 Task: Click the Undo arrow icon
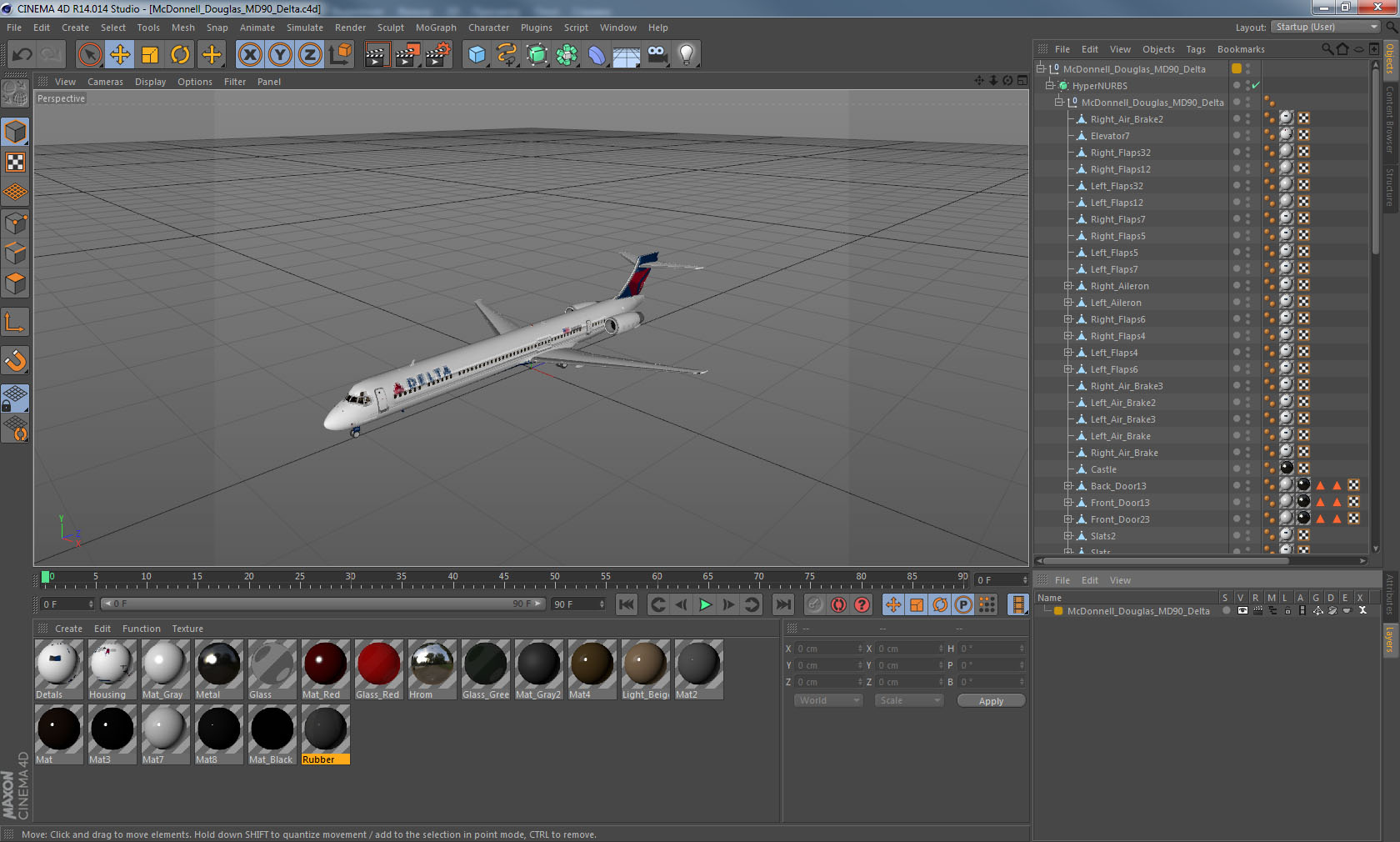pyautogui.click(x=22, y=55)
